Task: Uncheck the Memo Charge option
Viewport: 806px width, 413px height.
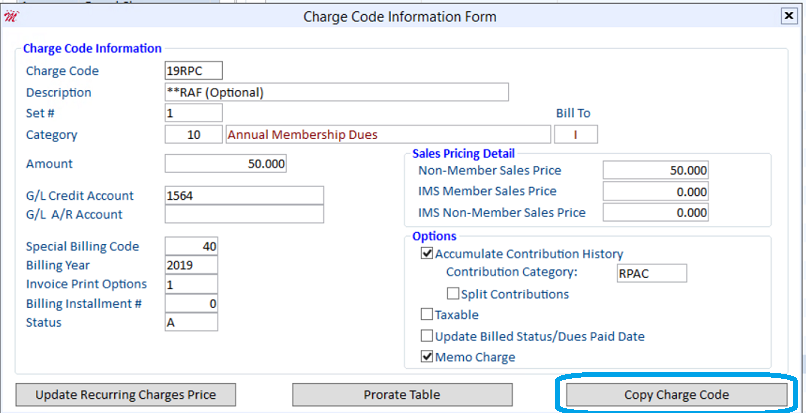Action: tap(427, 356)
